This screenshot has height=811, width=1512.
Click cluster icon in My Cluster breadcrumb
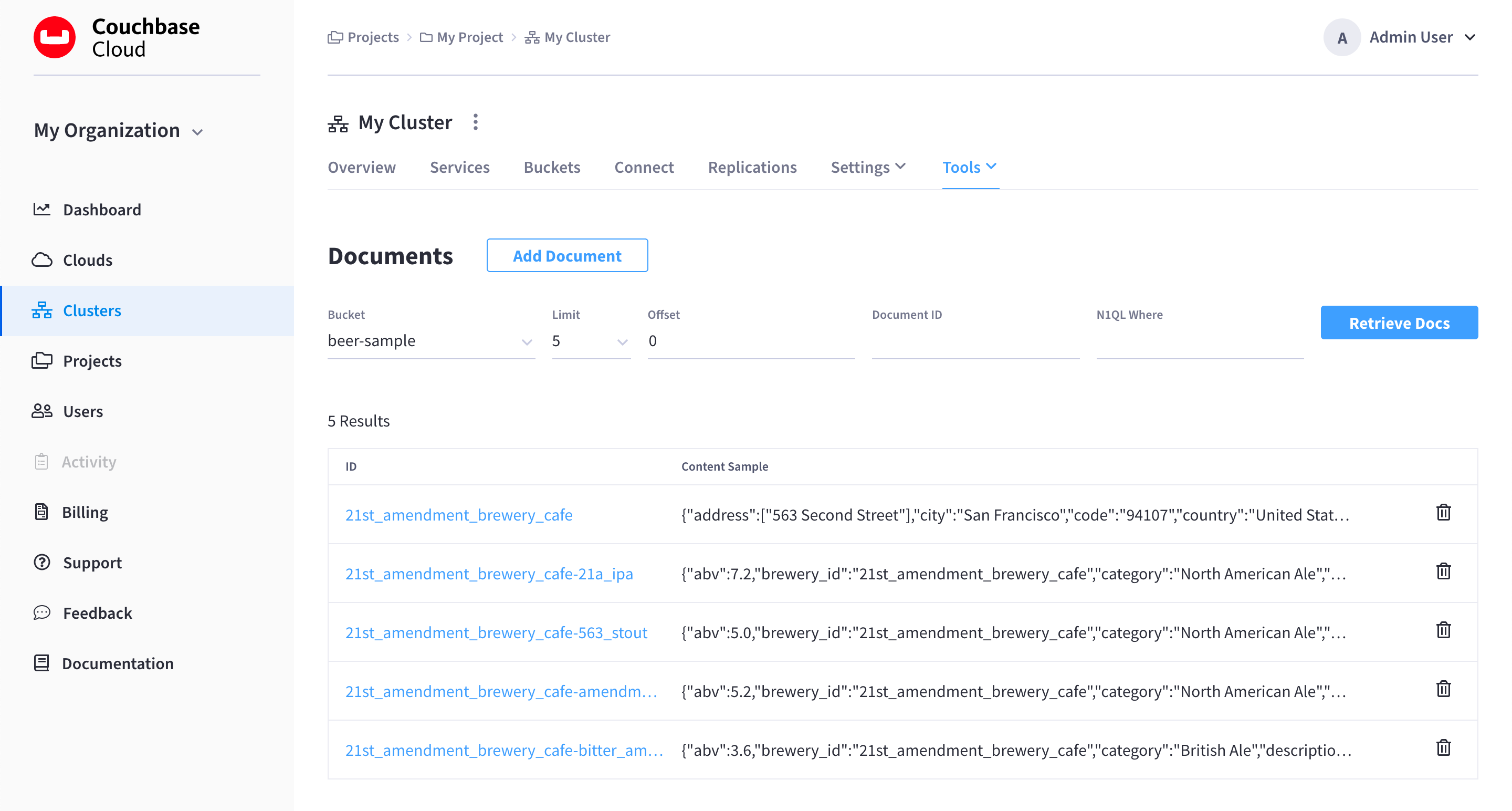(x=532, y=38)
